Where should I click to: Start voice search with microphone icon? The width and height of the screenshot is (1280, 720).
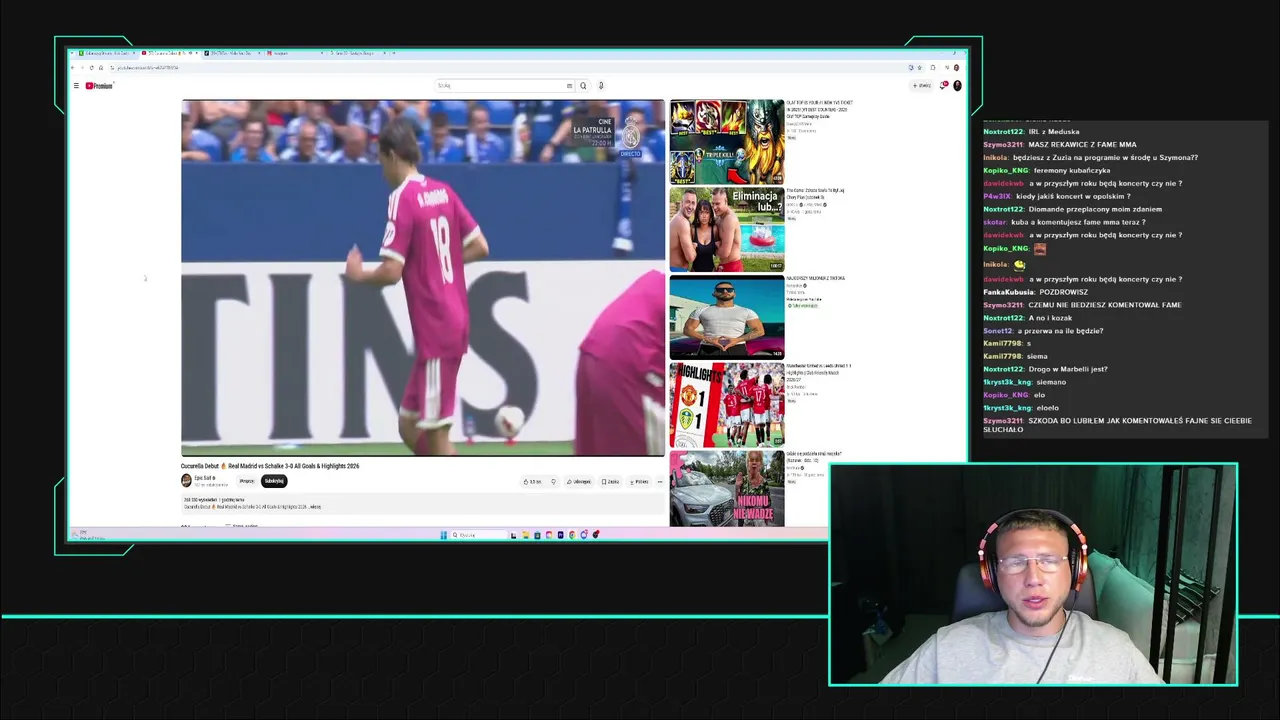tap(601, 86)
